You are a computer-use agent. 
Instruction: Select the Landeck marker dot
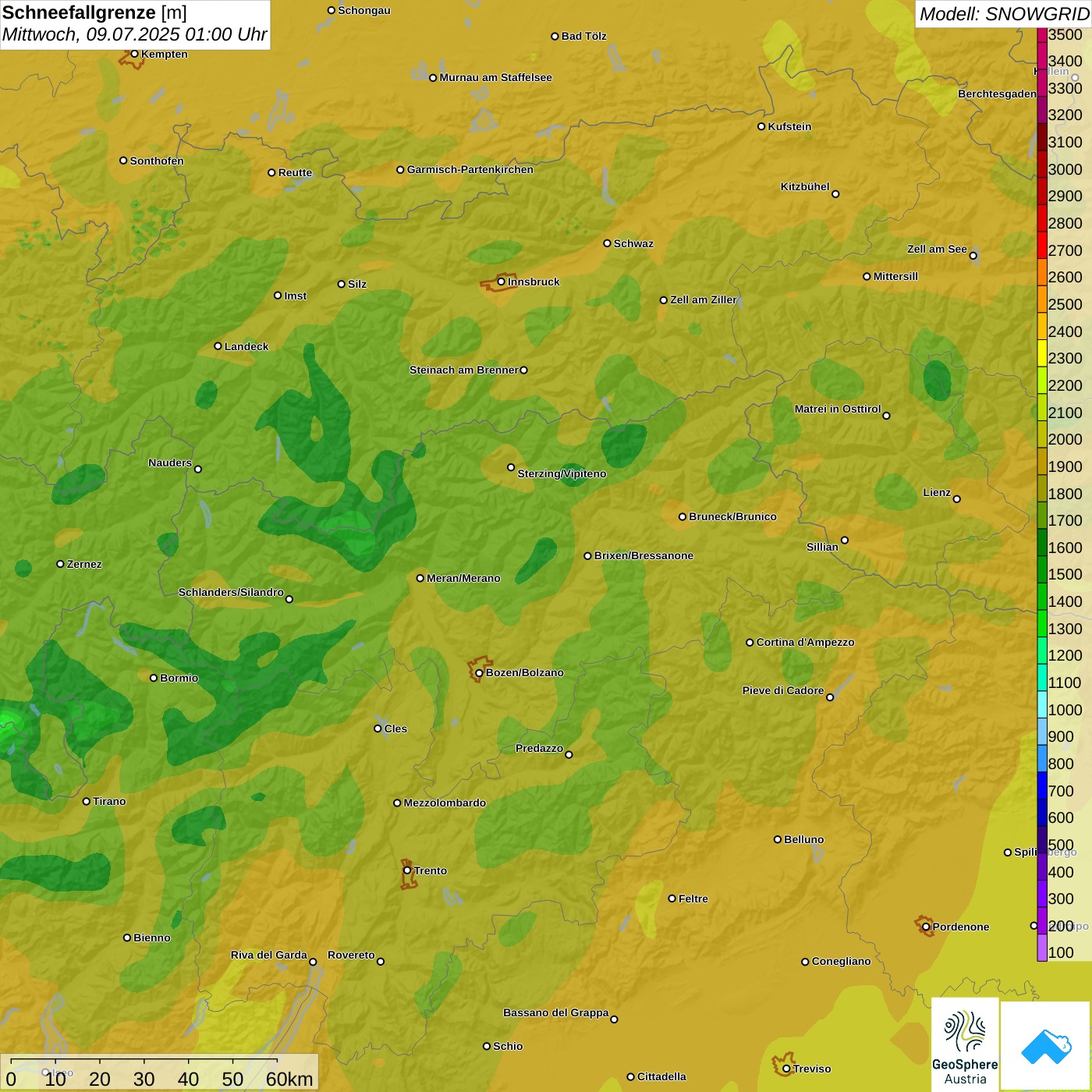[218, 346]
